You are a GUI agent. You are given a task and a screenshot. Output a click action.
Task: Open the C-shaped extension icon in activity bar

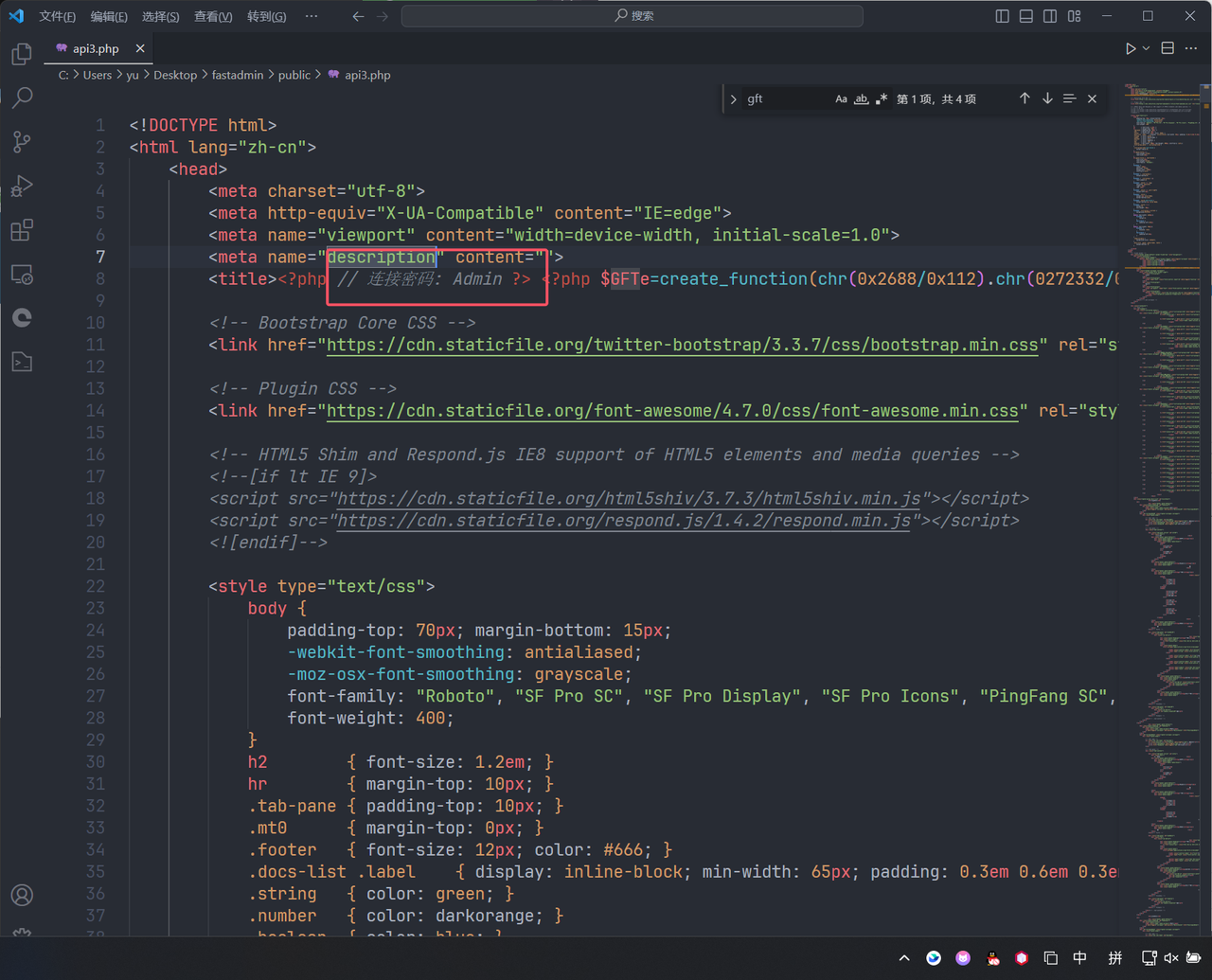(22, 318)
